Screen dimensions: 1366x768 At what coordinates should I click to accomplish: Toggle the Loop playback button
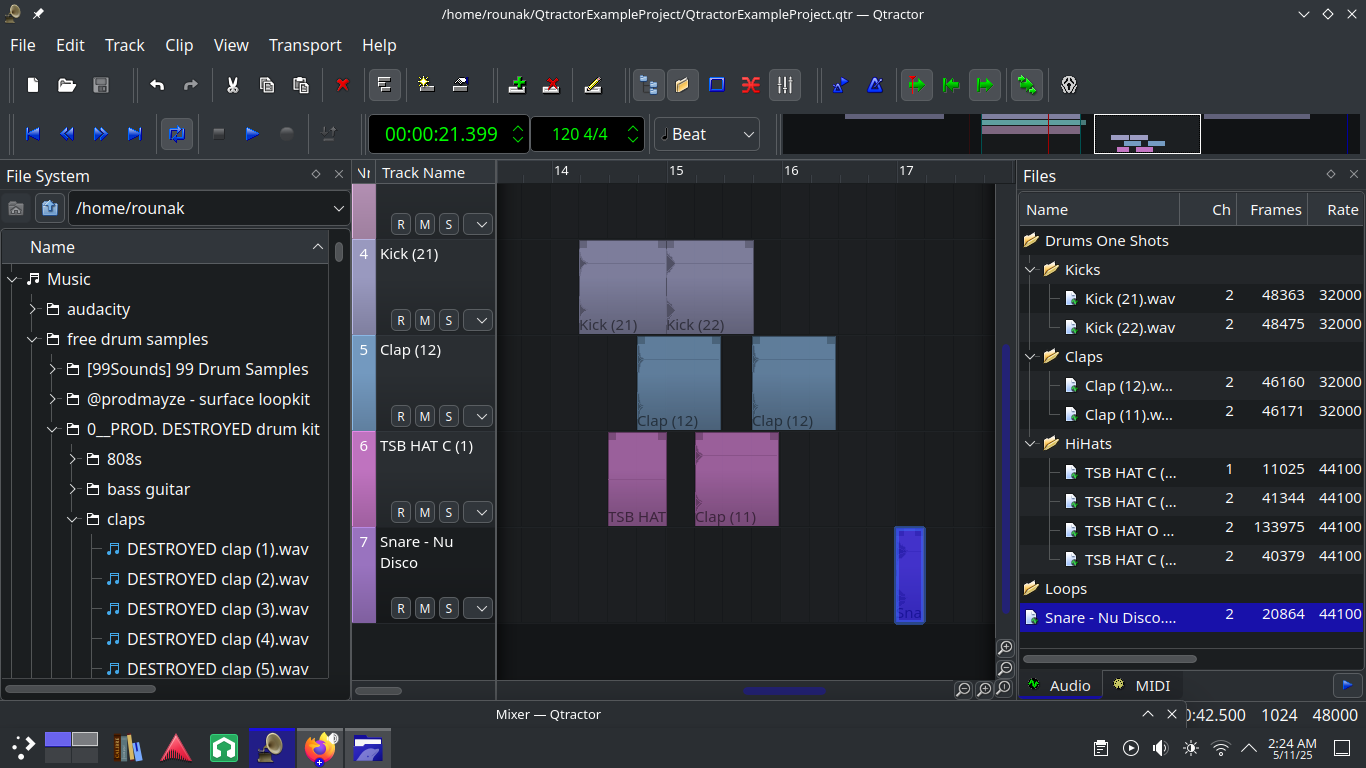(177, 134)
